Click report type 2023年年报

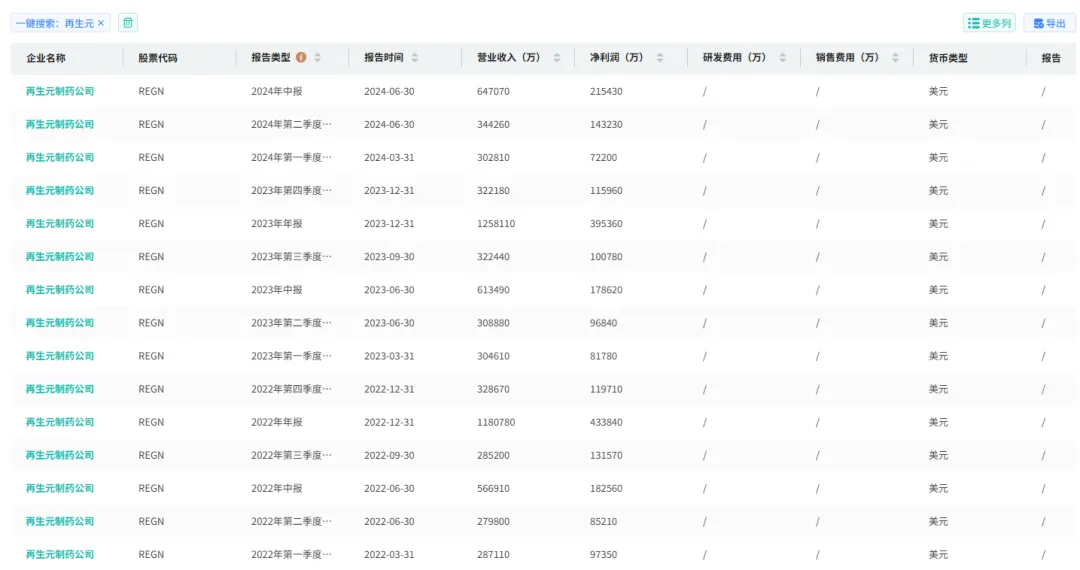[276, 224]
